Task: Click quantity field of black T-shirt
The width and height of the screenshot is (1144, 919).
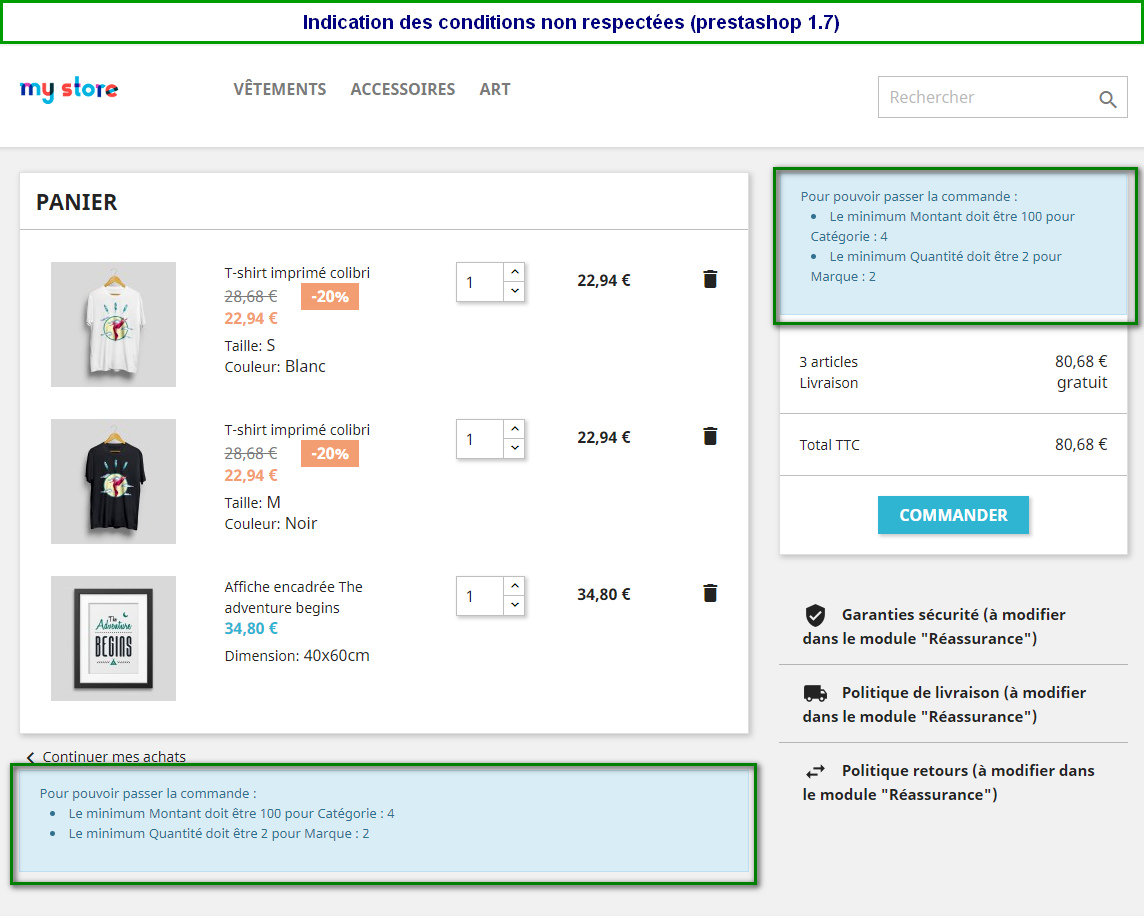Action: (x=480, y=439)
